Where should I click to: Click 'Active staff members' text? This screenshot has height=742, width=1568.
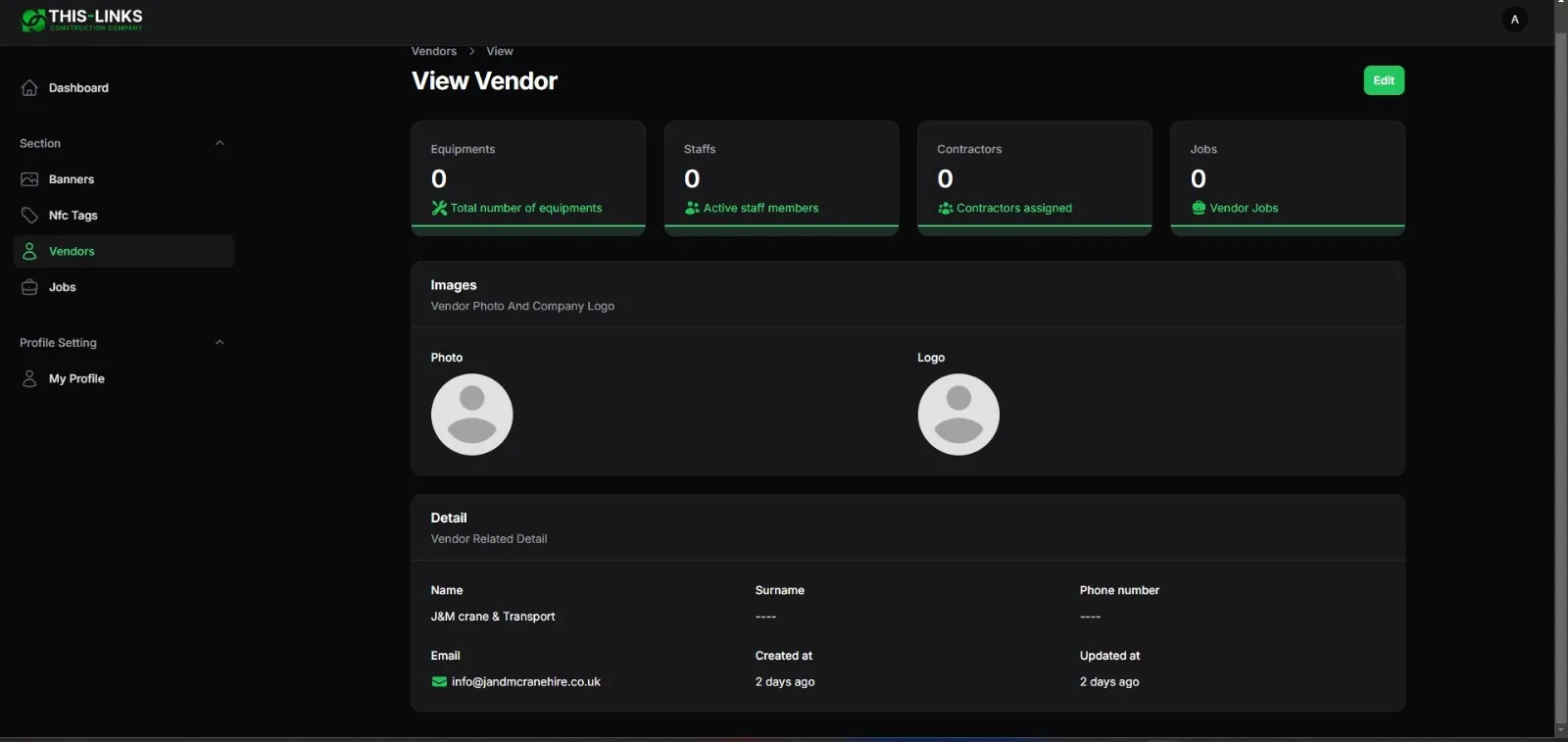pyautogui.click(x=760, y=208)
